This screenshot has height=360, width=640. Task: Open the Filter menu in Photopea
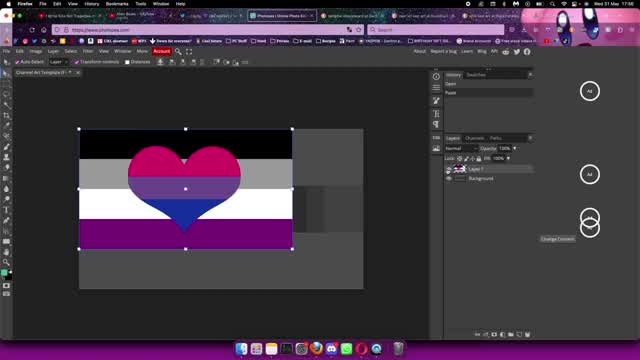click(x=88, y=51)
